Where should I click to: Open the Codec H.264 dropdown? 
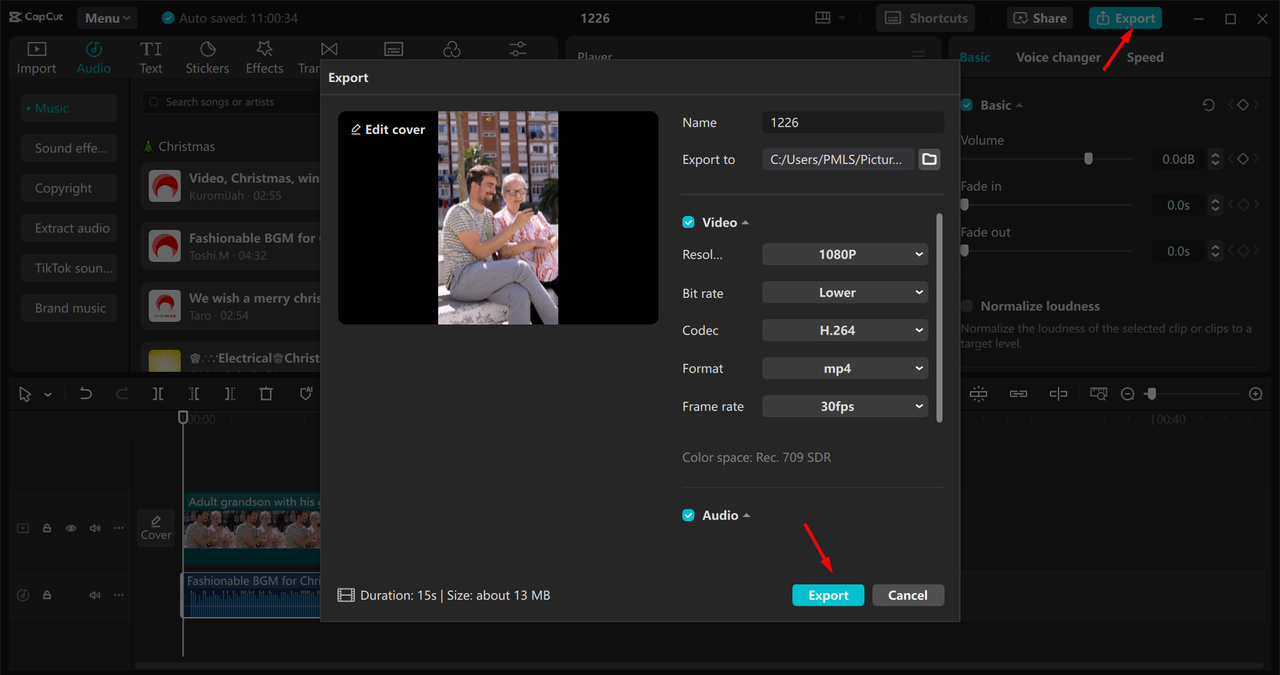tap(845, 330)
